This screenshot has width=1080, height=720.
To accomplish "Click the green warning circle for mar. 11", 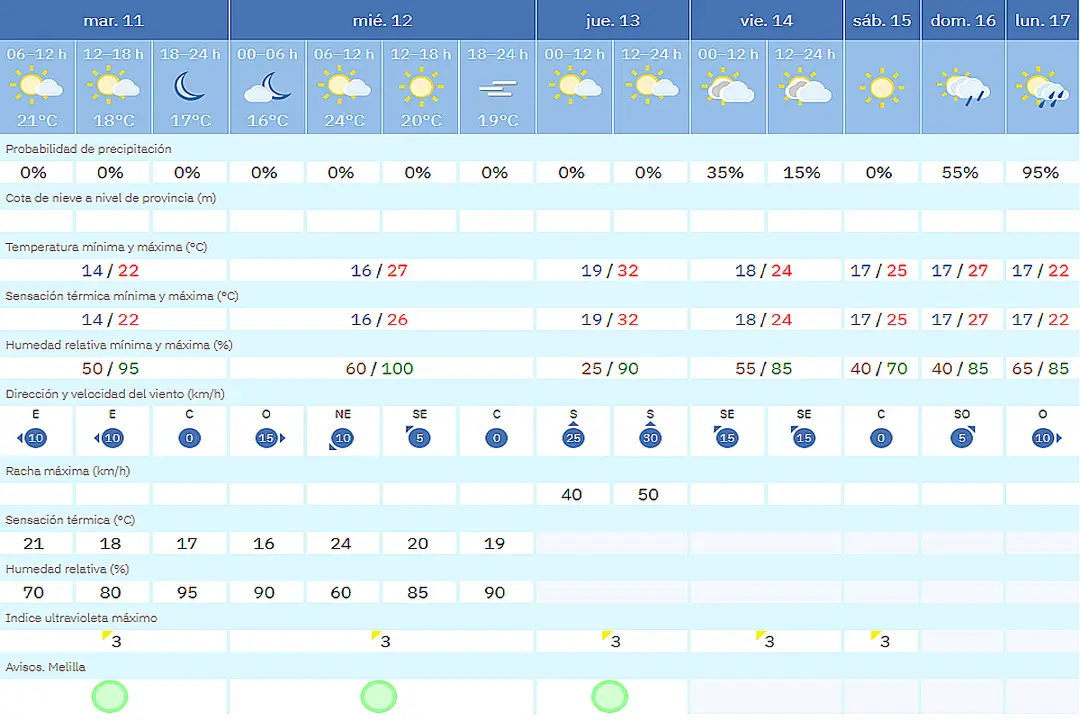I will pos(110,696).
